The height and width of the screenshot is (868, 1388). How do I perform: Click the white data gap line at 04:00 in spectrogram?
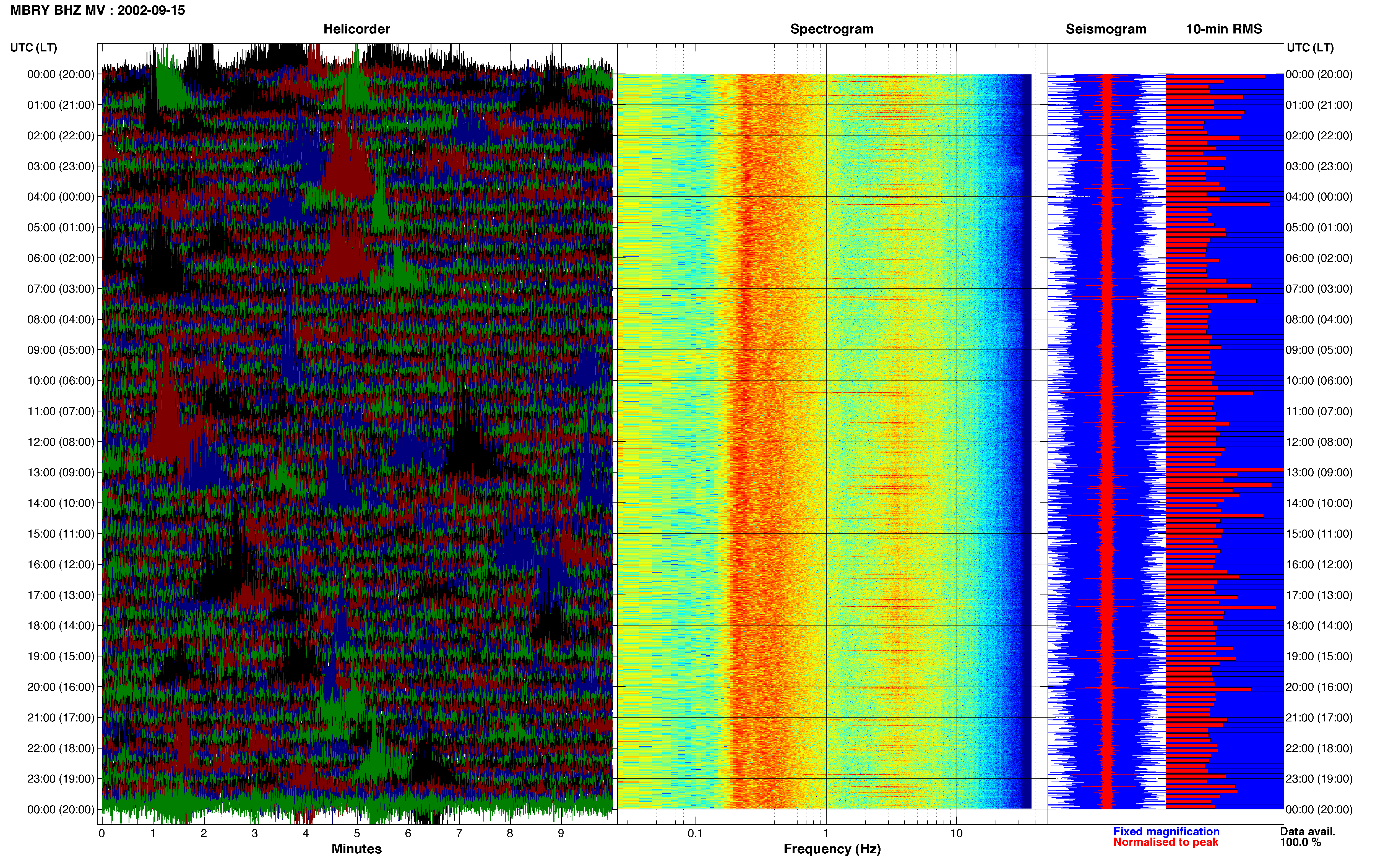click(824, 197)
